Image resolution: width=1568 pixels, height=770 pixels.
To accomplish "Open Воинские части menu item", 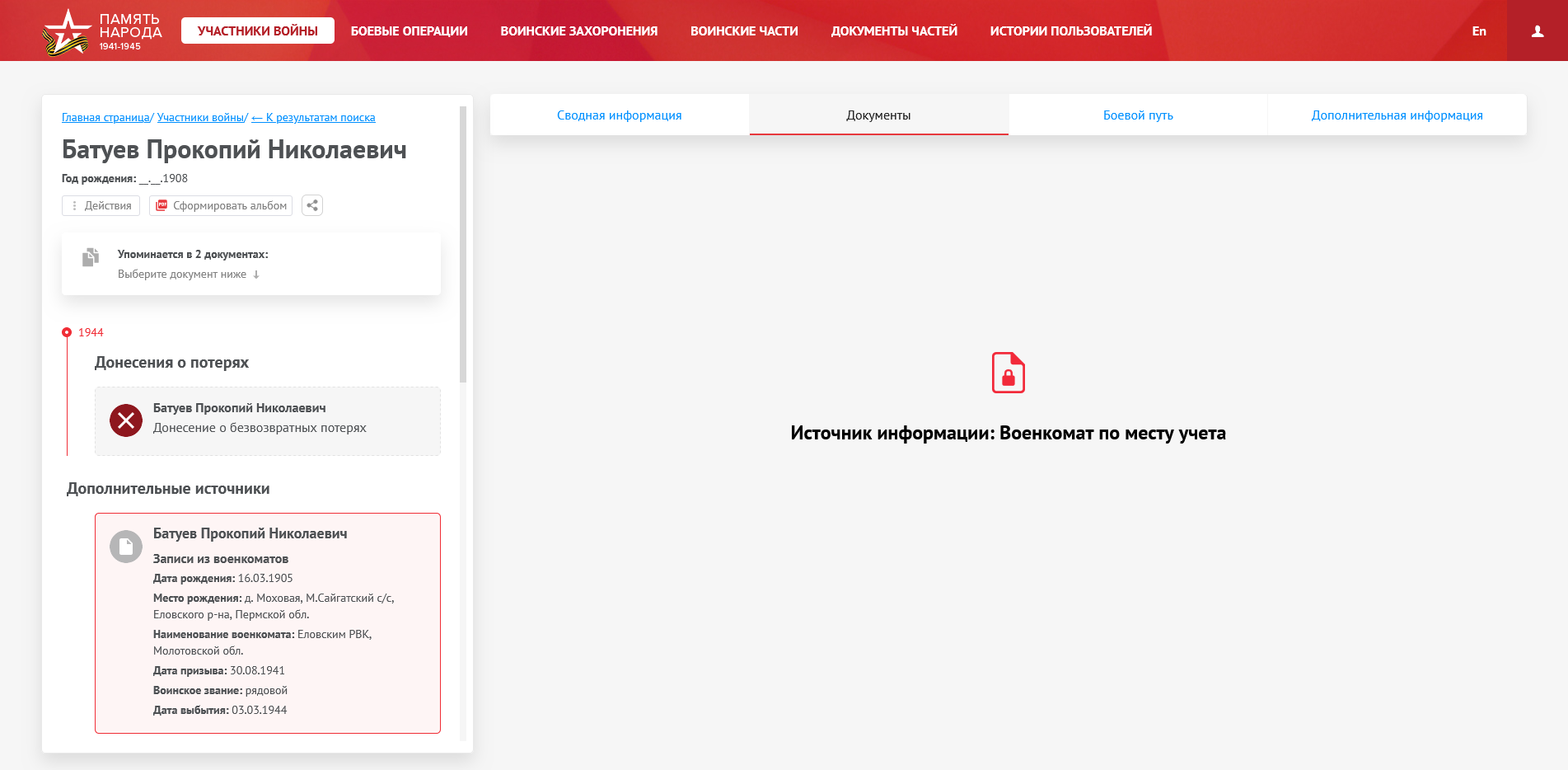I will (x=744, y=31).
